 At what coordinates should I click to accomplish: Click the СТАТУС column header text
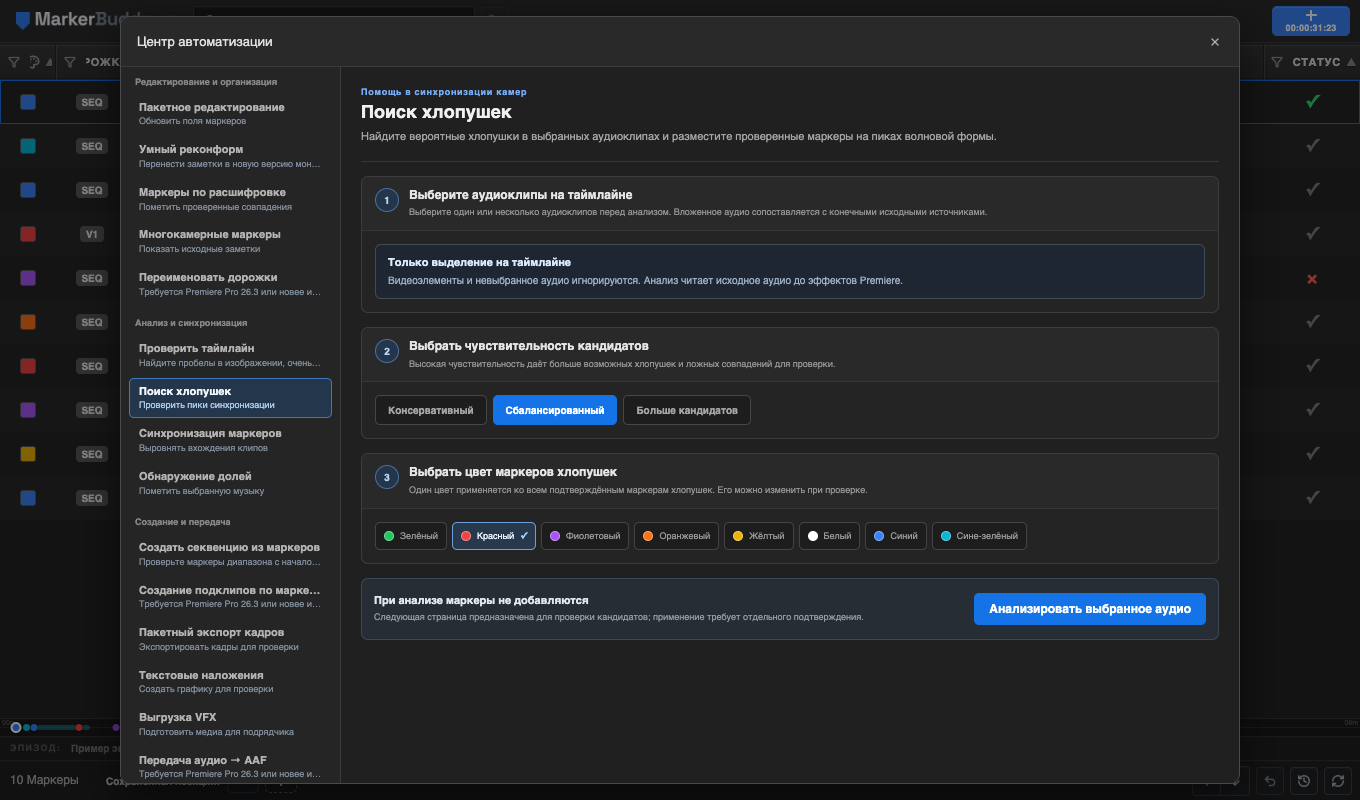click(x=1316, y=62)
